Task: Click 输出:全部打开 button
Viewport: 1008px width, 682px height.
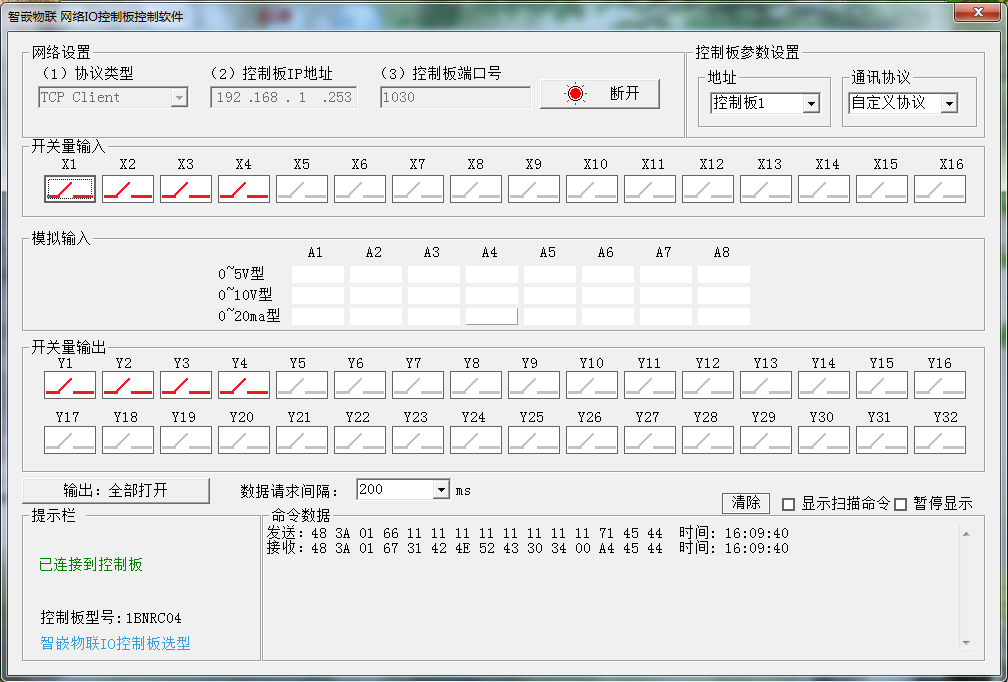Action: point(116,490)
